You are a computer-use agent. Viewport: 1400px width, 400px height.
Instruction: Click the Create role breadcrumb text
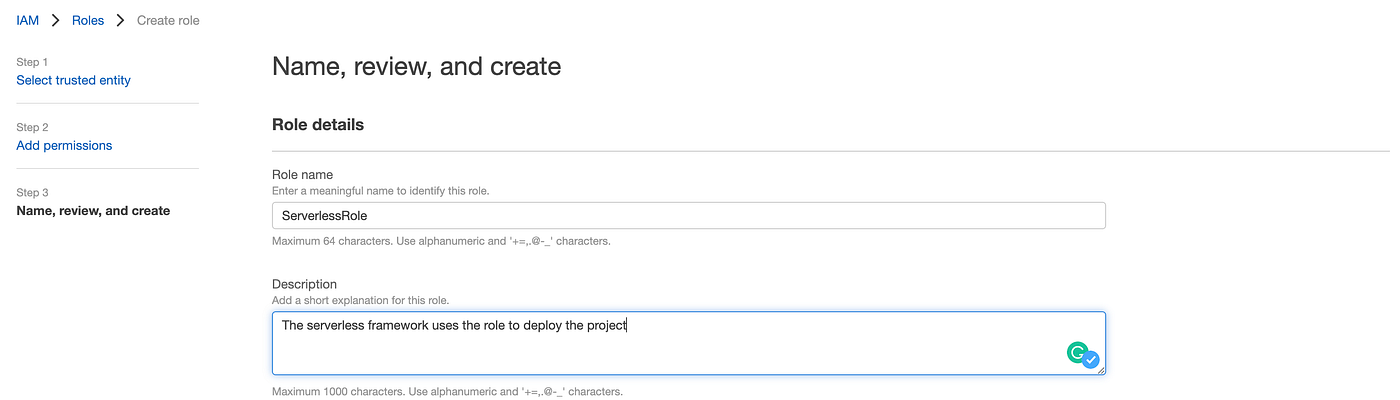coord(168,20)
